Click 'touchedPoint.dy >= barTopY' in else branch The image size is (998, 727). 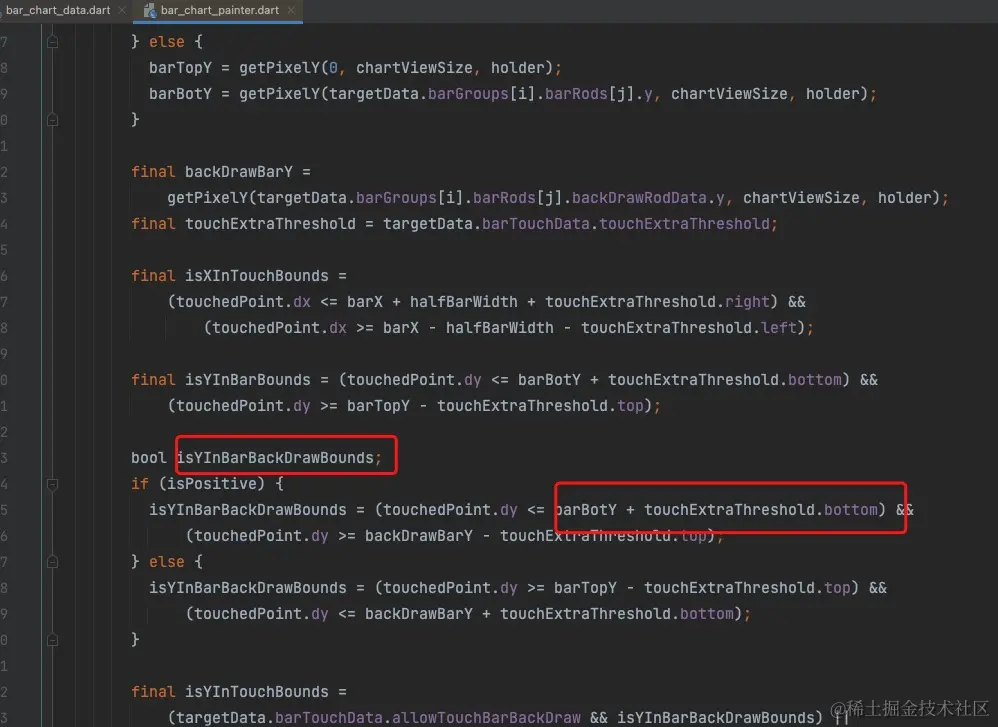(500, 588)
